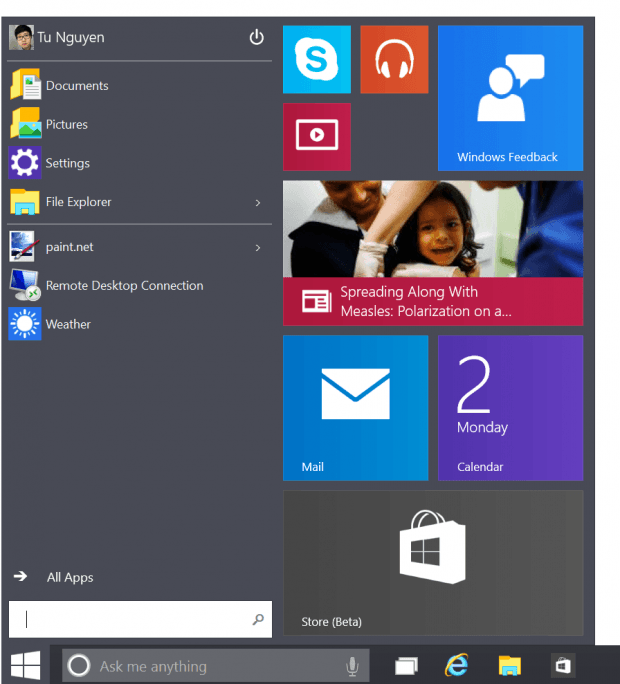620x684 pixels.
Task: Open File Explorer from the taskbar
Action: [510, 666]
